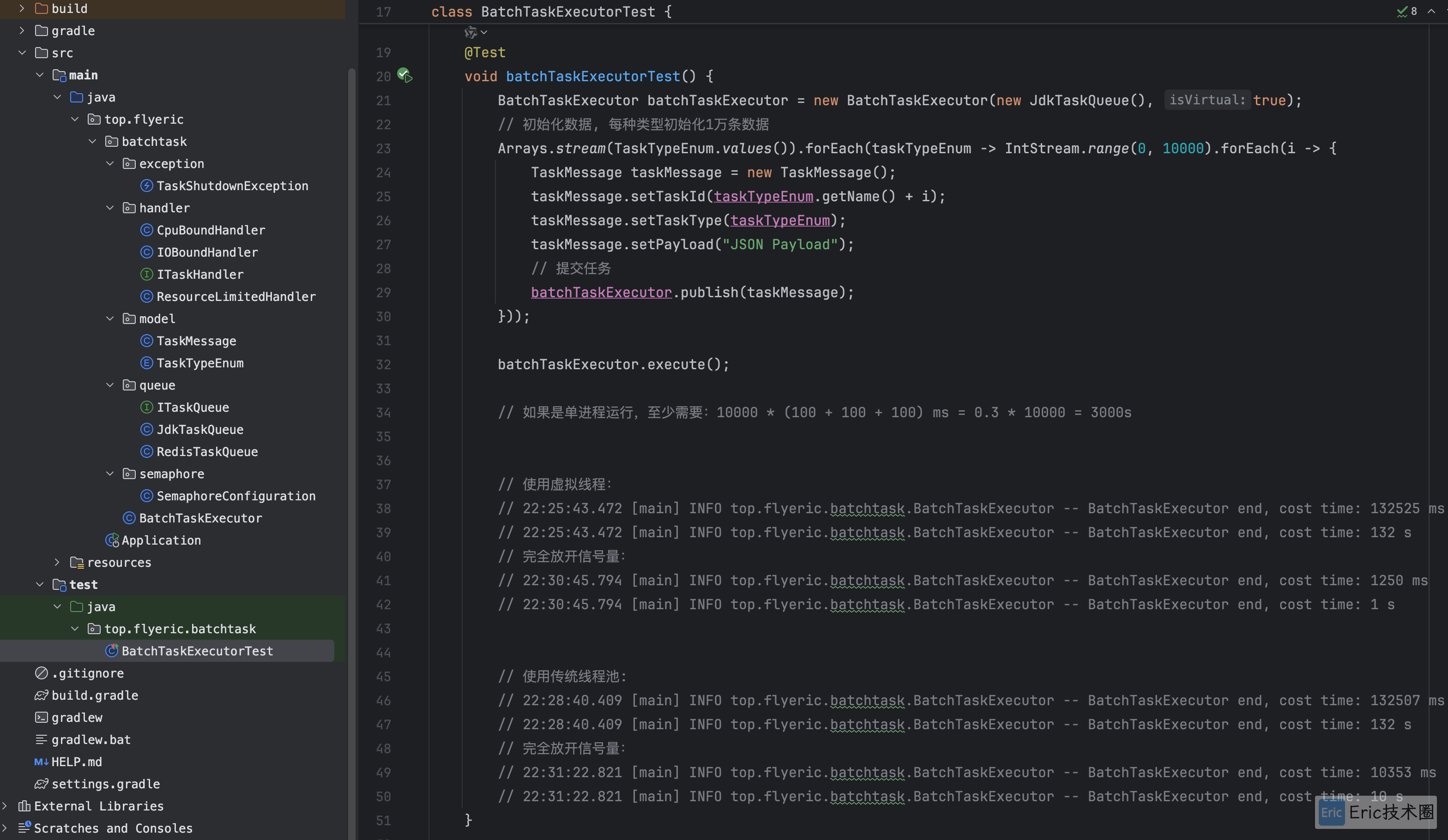
Task: Click the project tree vertical scrollbar
Action: [352, 454]
